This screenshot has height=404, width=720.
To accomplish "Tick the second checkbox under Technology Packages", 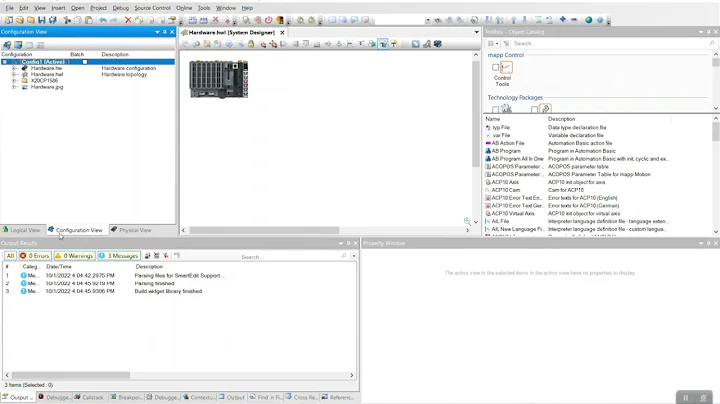I will pyautogui.click(x=534, y=110).
